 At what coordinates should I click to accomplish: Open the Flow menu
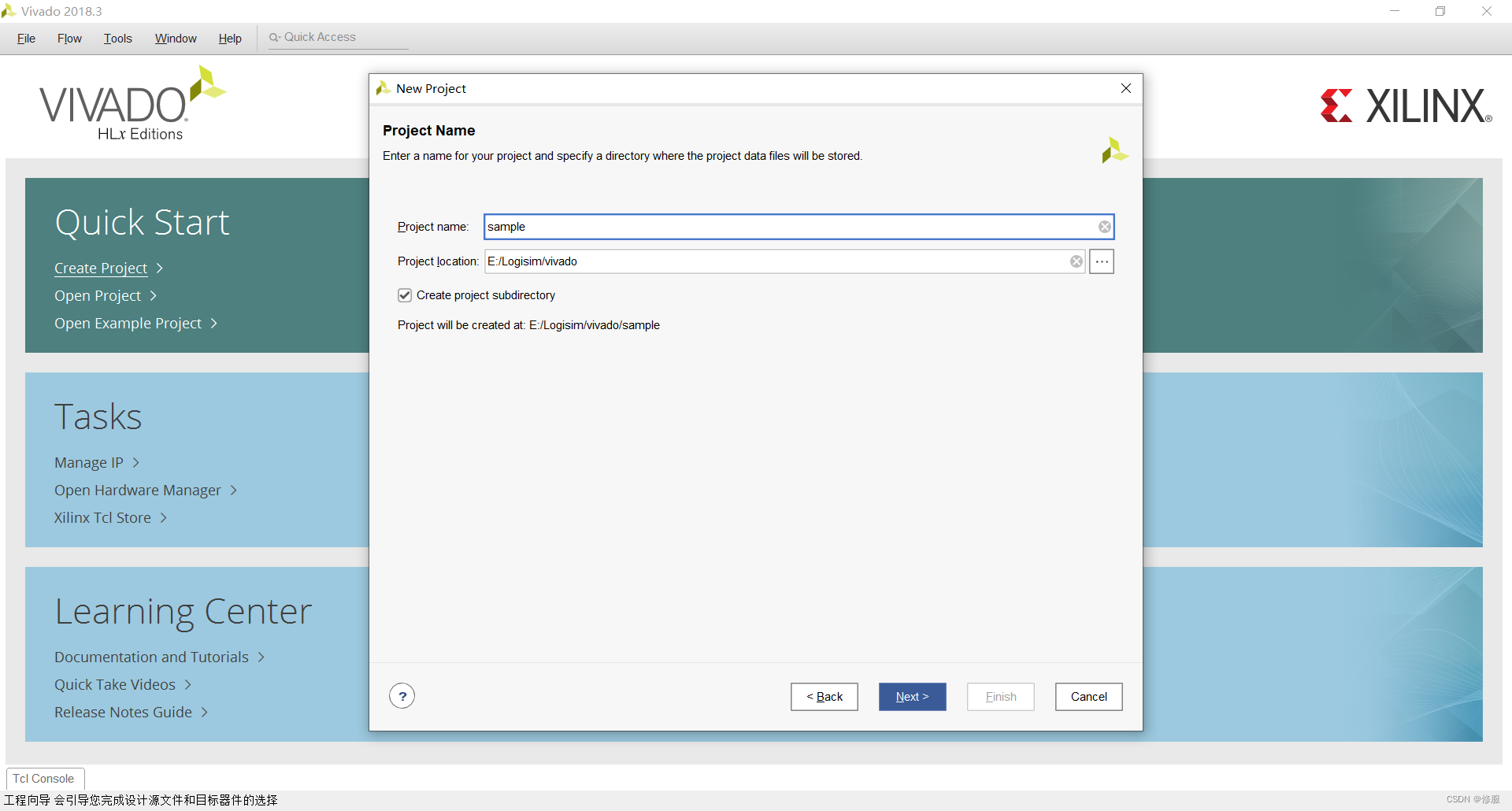[x=69, y=39]
